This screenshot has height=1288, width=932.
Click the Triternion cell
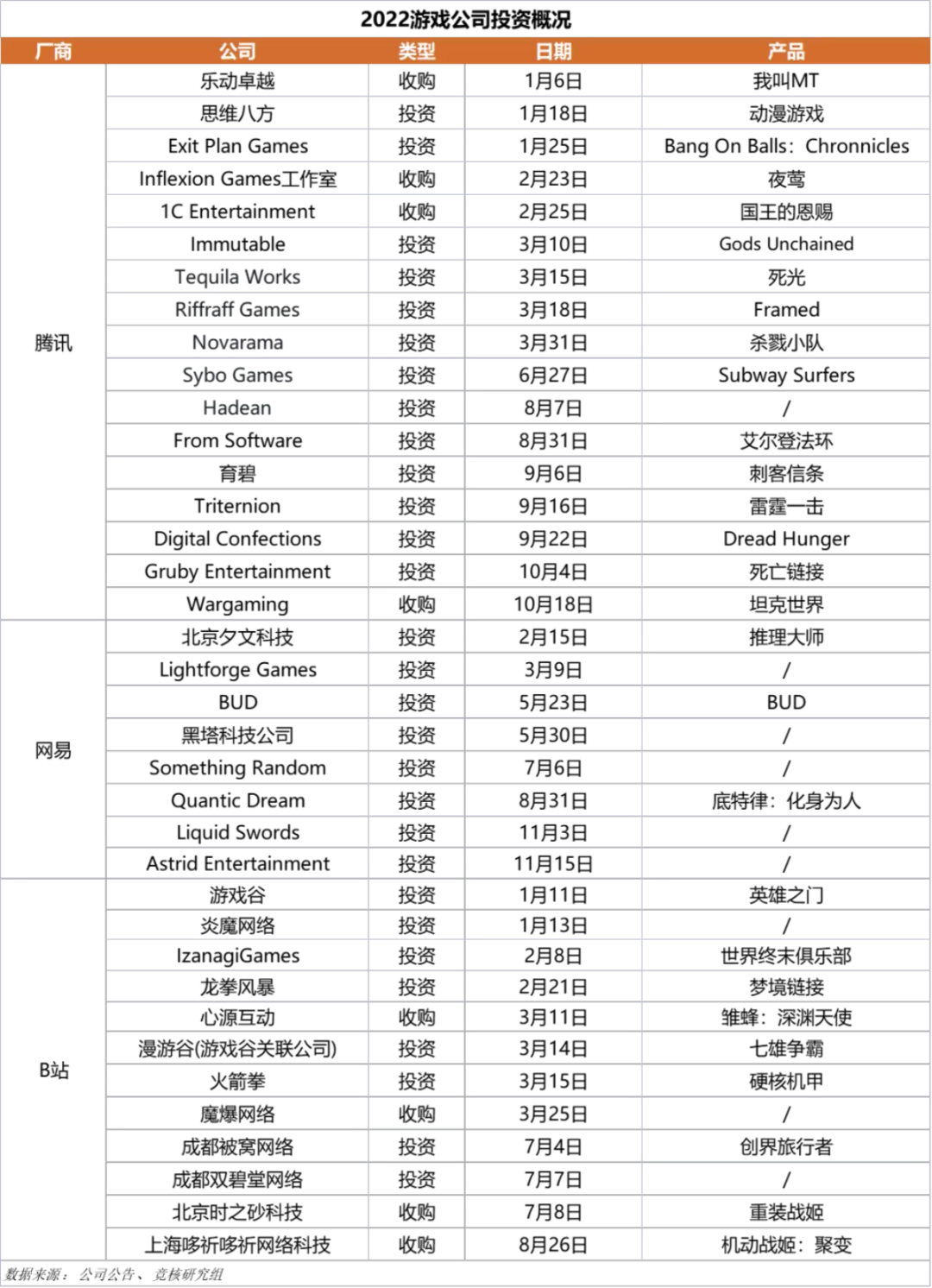pyautogui.click(x=237, y=506)
